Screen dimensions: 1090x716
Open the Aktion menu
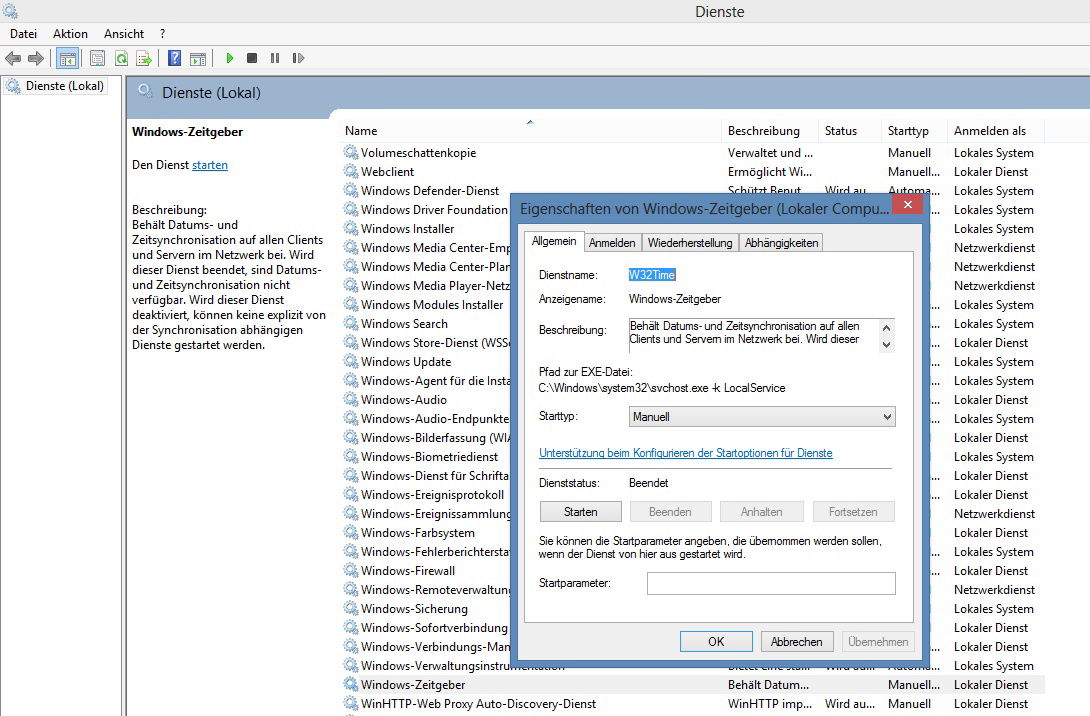(x=70, y=33)
